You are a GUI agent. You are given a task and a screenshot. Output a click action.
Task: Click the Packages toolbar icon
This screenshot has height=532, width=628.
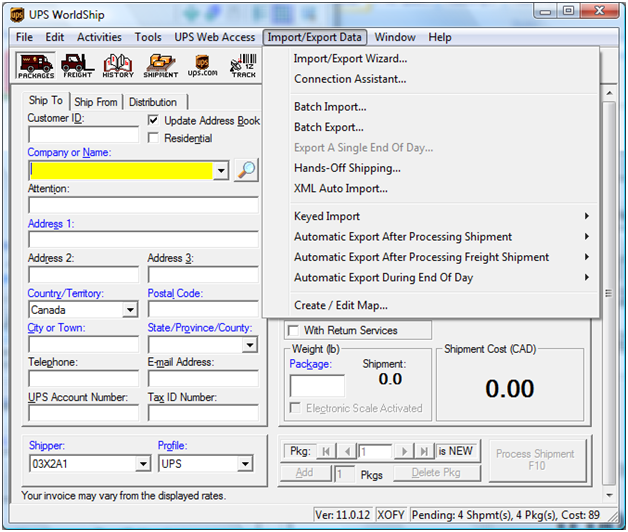[36, 67]
